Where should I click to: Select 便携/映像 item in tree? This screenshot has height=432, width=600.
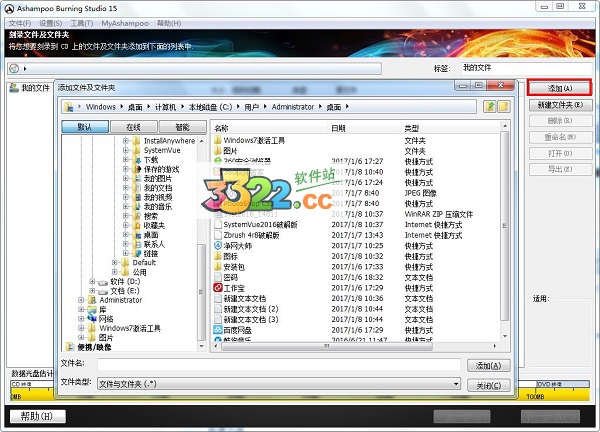pos(88,347)
